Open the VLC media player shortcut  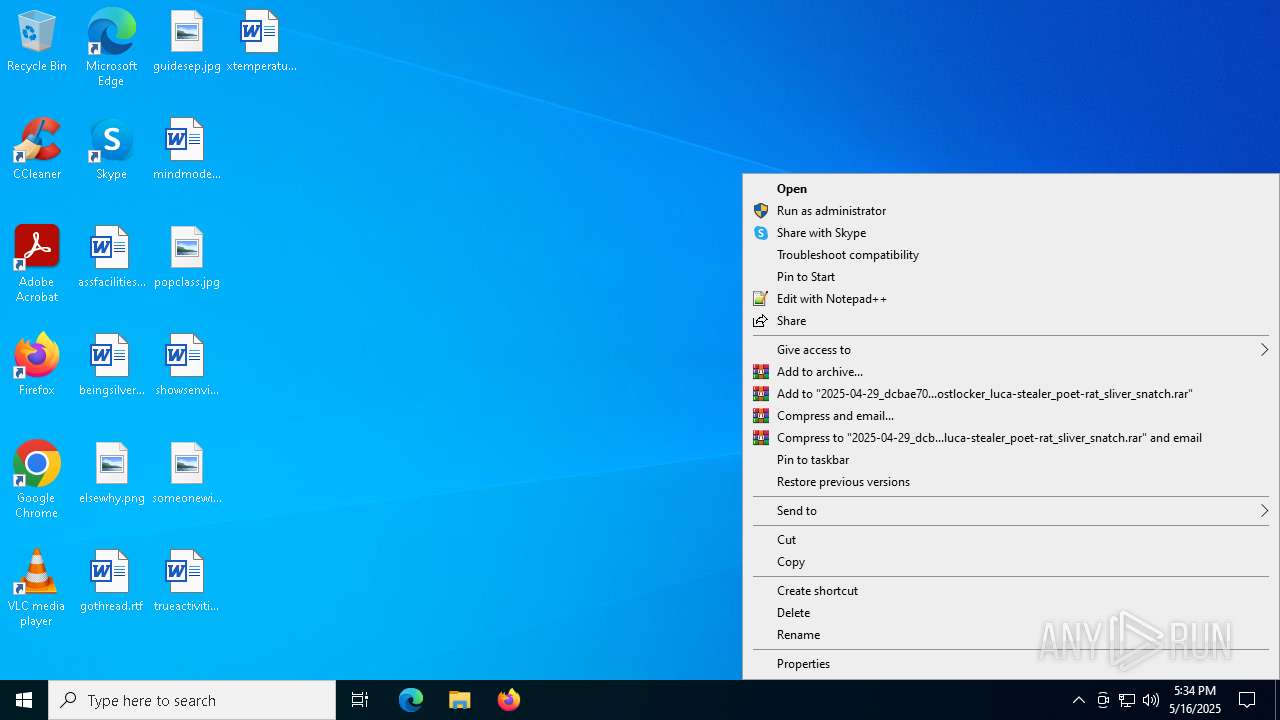(x=37, y=588)
